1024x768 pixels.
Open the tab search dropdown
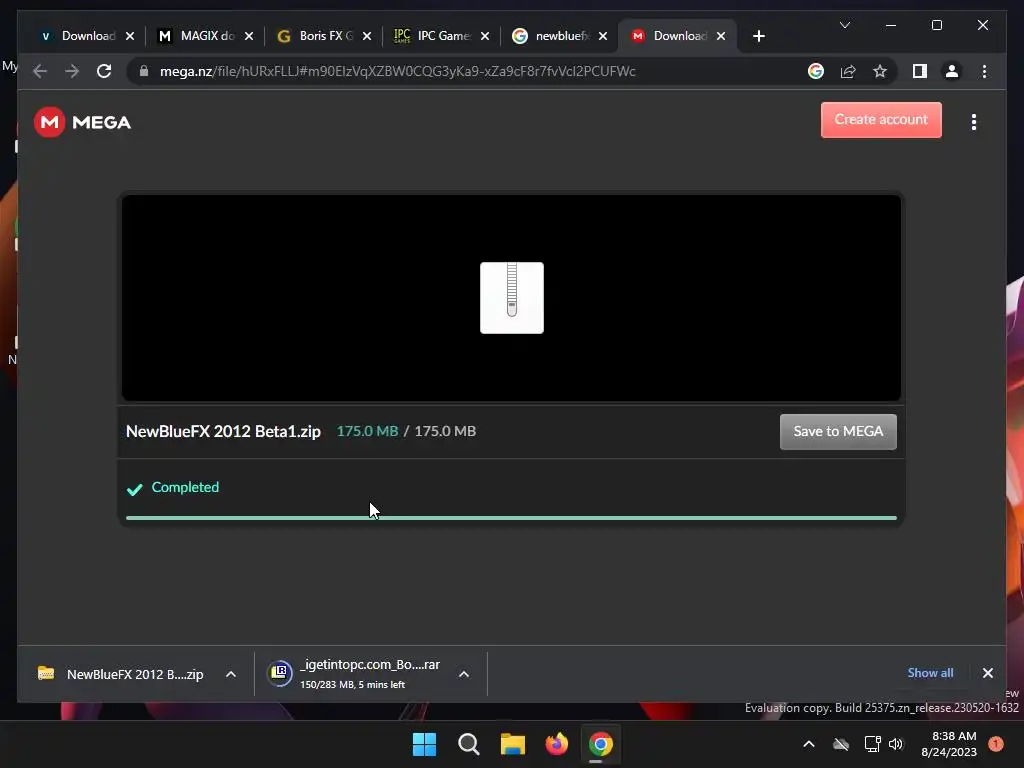[x=844, y=25]
